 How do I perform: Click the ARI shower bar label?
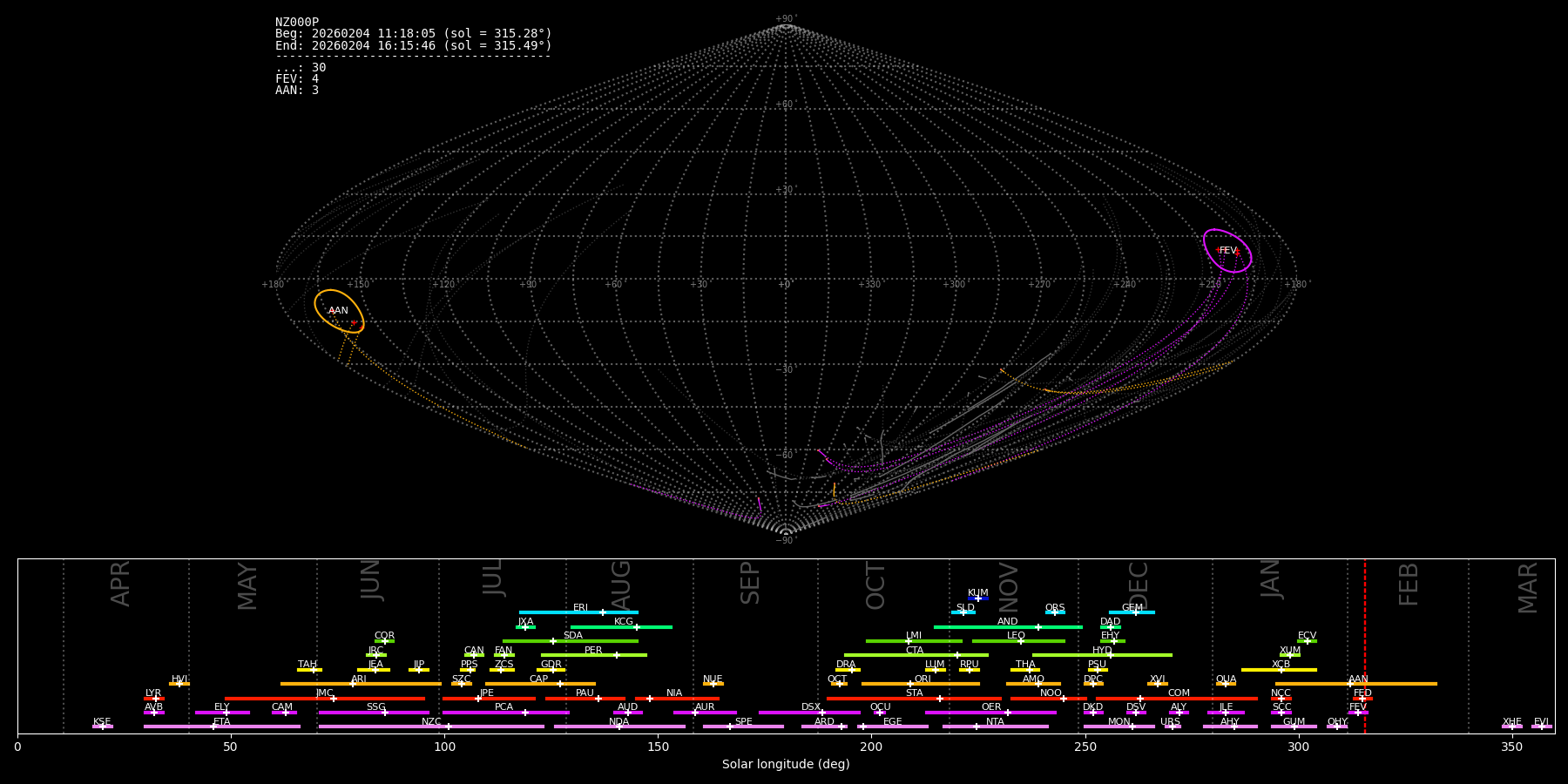(x=359, y=679)
